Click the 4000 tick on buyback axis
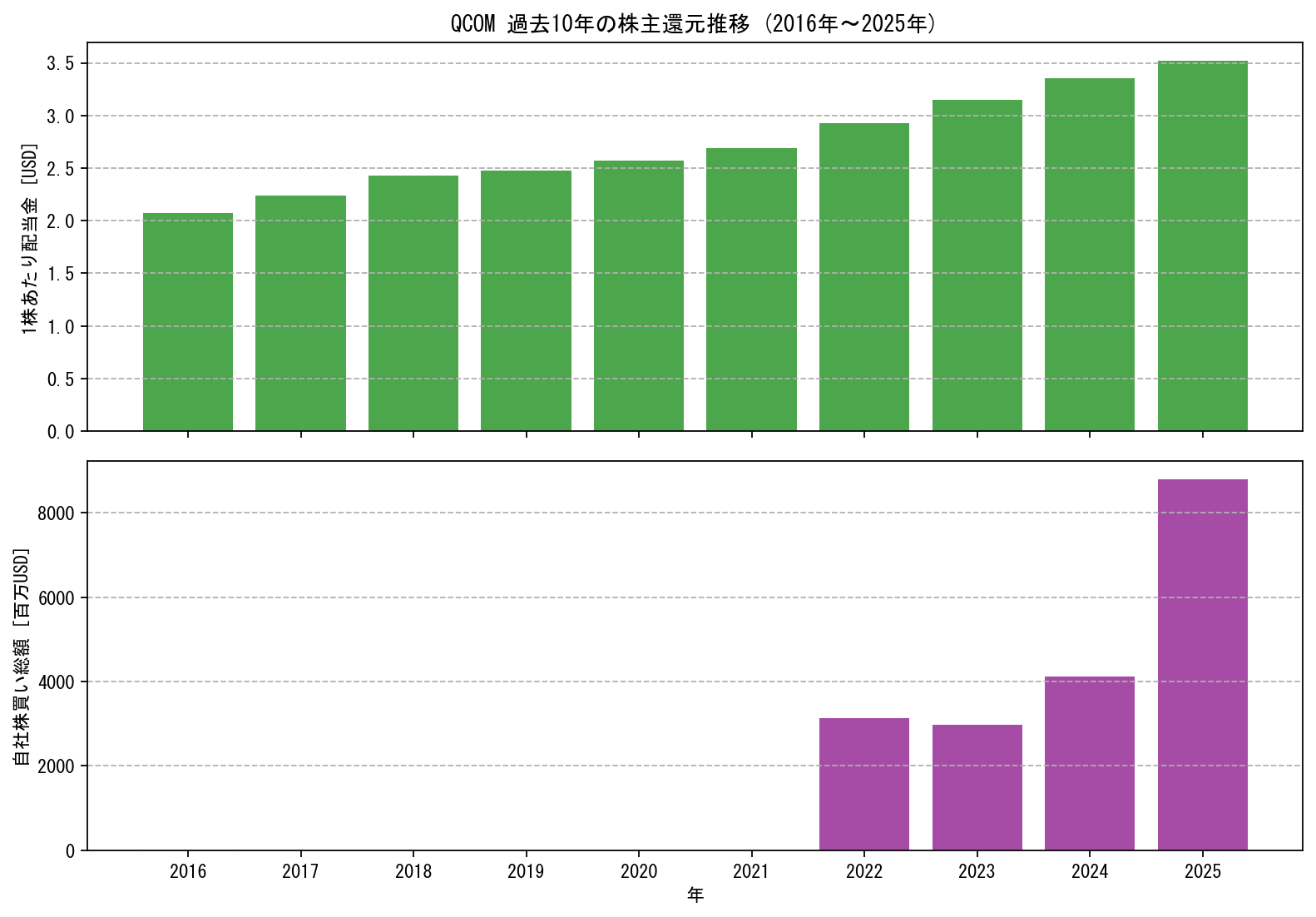This screenshot has height=917, width=1316. (x=57, y=682)
